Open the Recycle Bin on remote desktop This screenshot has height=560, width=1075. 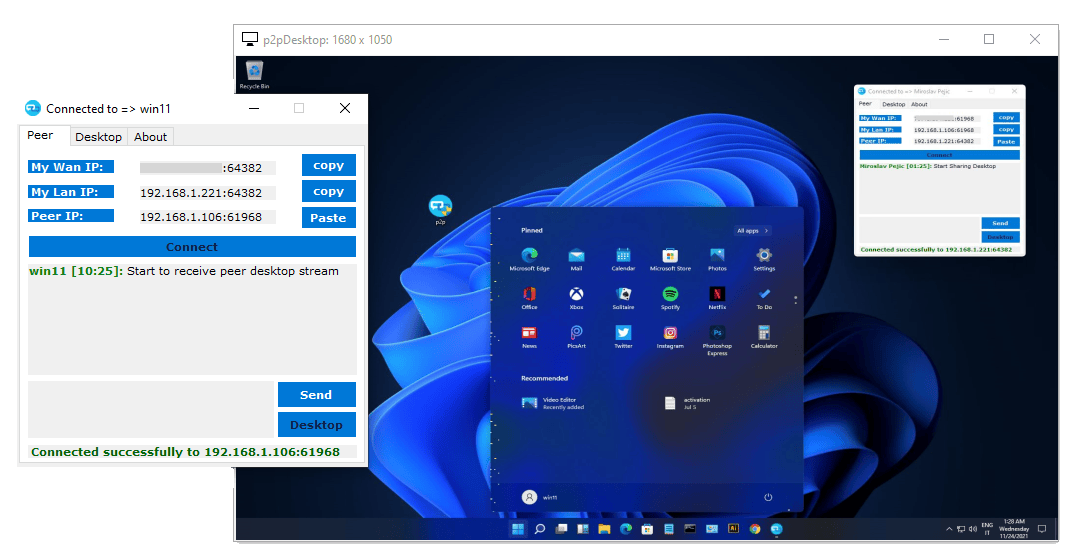254,74
